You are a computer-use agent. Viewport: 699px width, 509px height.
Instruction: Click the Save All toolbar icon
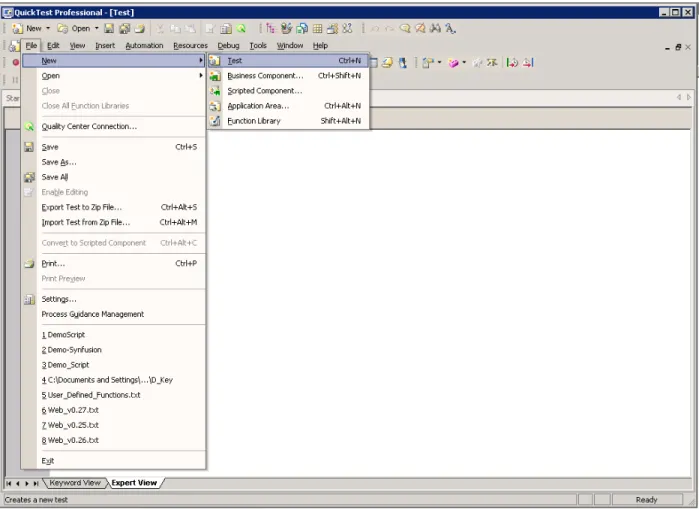[x=124, y=29]
